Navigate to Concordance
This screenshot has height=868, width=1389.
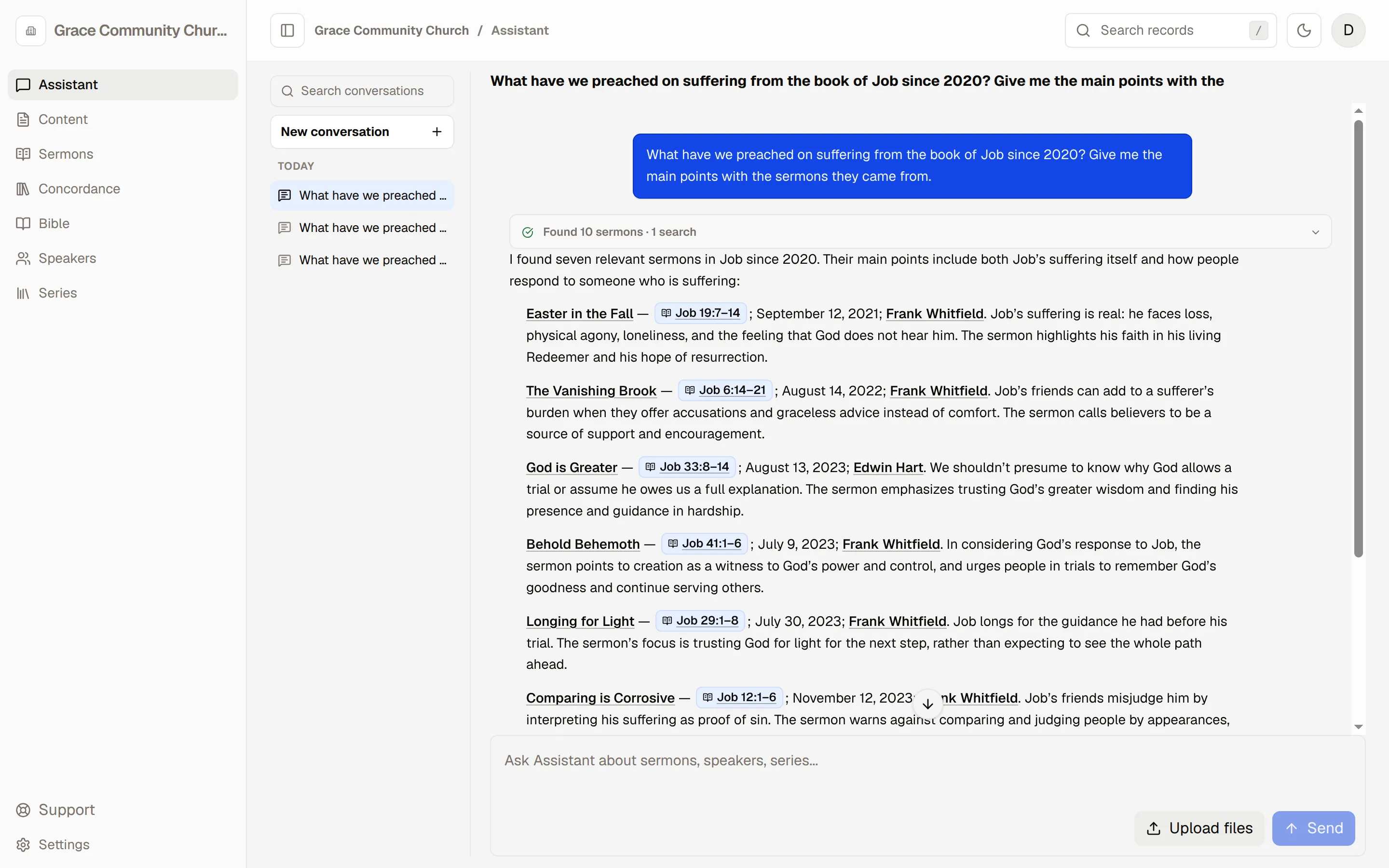[123, 189]
